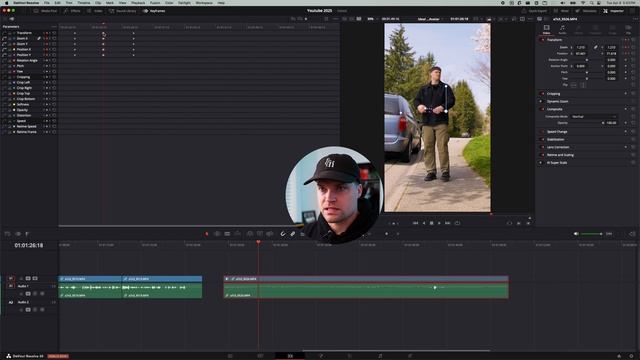Open the project manager home icon
This screenshot has height=360, width=640.
coord(619,356)
